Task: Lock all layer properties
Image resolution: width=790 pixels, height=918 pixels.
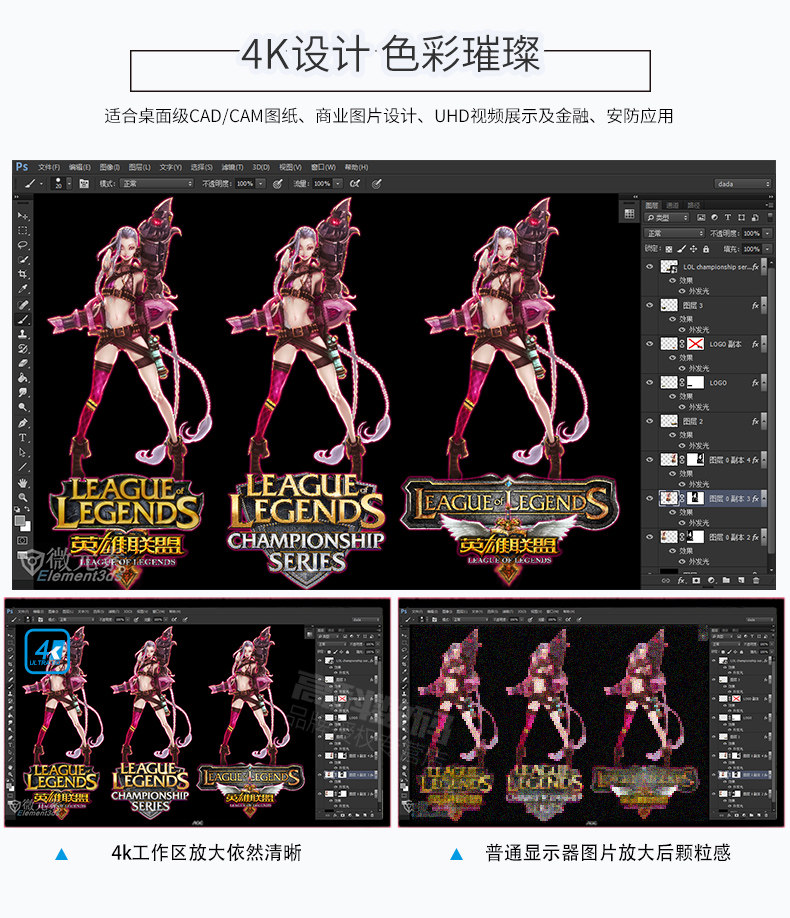Action: click(706, 249)
